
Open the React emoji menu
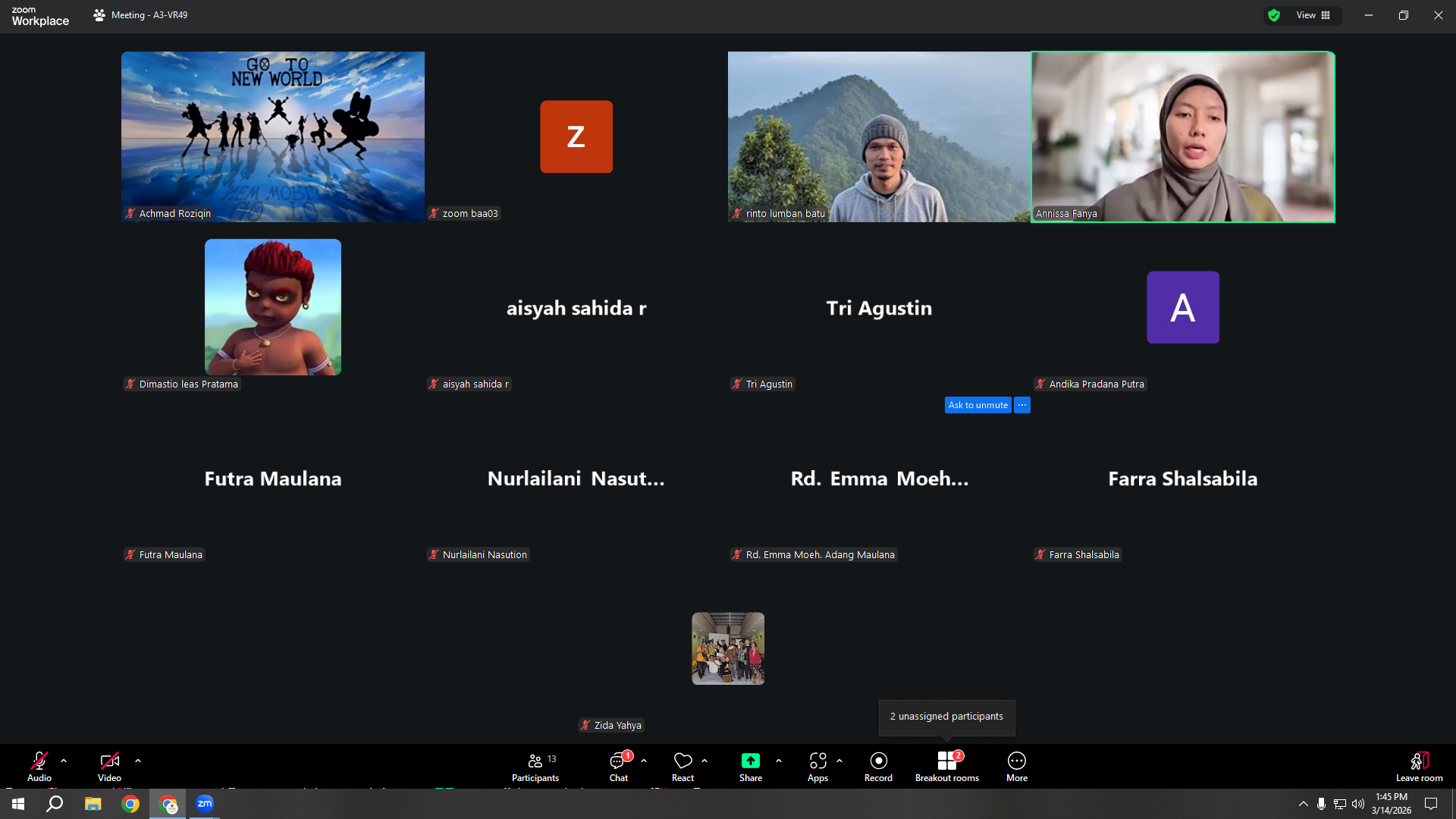tap(682, 766)
